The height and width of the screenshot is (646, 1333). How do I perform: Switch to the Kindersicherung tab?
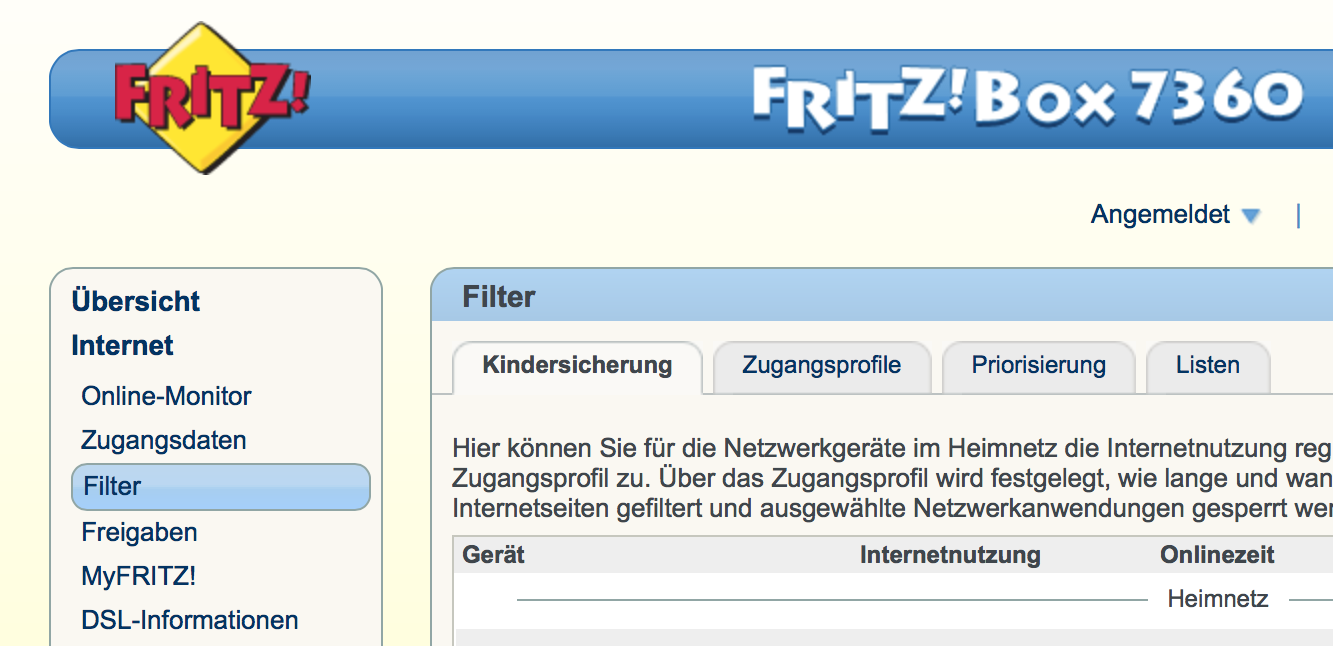point(577,366)
